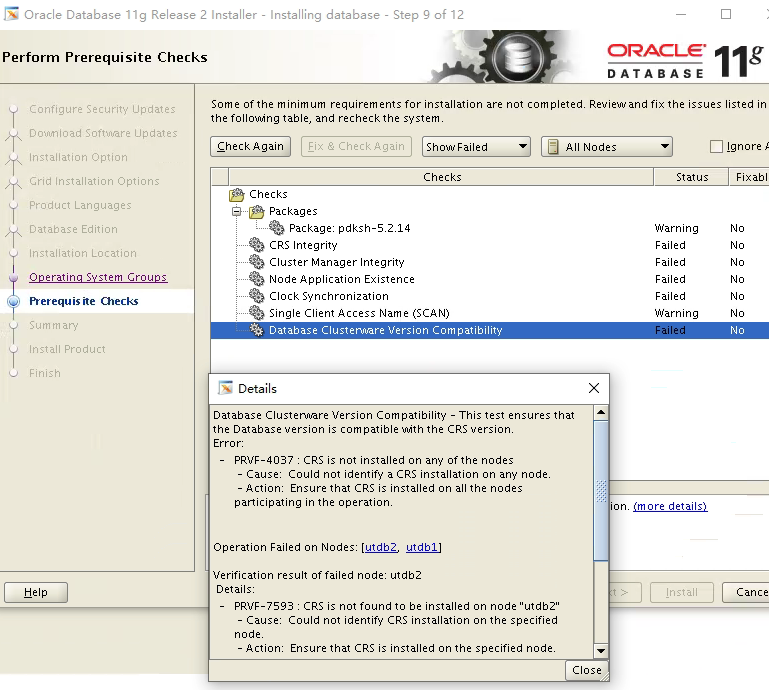Image resolution: width=769 pixels, height=690 pixels.
Task: Click gear icon beside Database Clusterware Version Compatibility
Action: pos(256,330)
